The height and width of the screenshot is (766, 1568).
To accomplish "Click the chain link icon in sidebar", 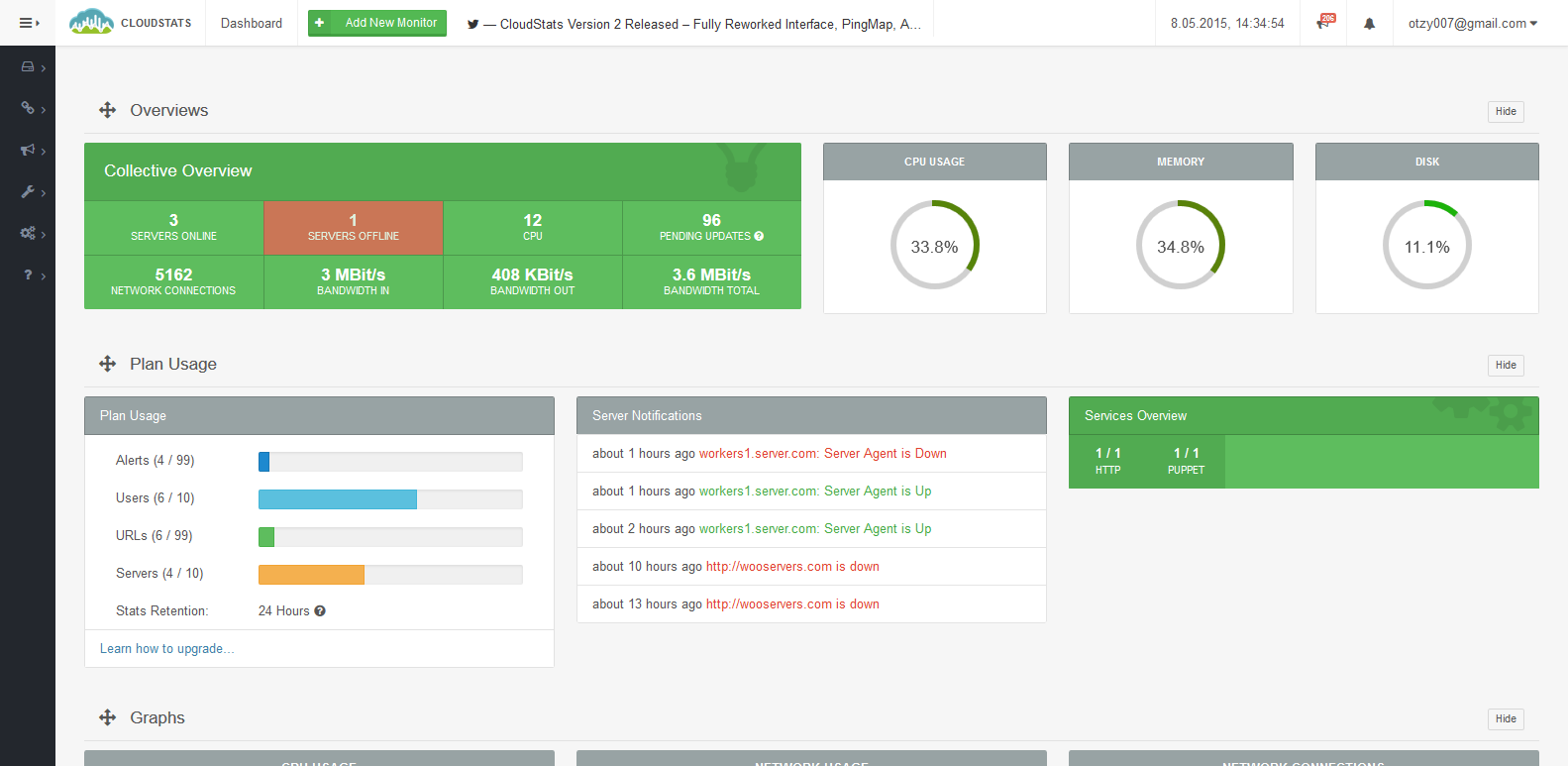I will tap(28, 108).
